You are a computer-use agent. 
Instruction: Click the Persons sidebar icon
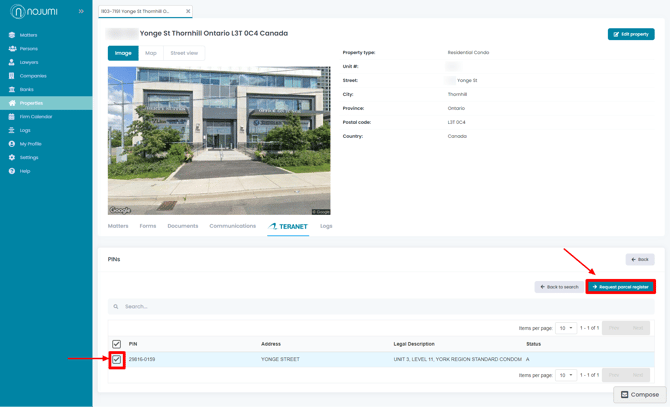point(12,48)
